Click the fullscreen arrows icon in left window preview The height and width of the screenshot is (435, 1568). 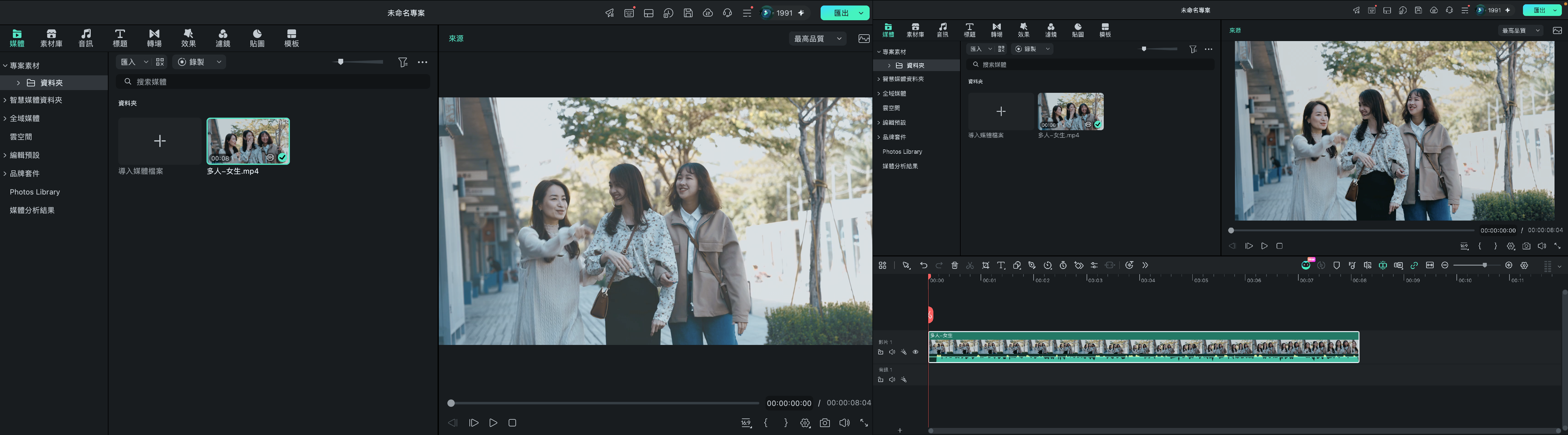[x=864, y=423]
